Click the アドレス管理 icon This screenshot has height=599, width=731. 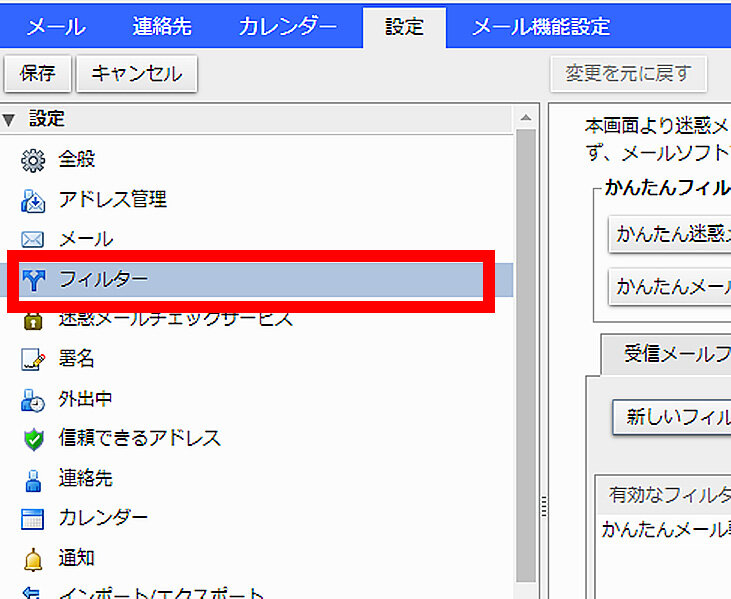pos(33,201)
